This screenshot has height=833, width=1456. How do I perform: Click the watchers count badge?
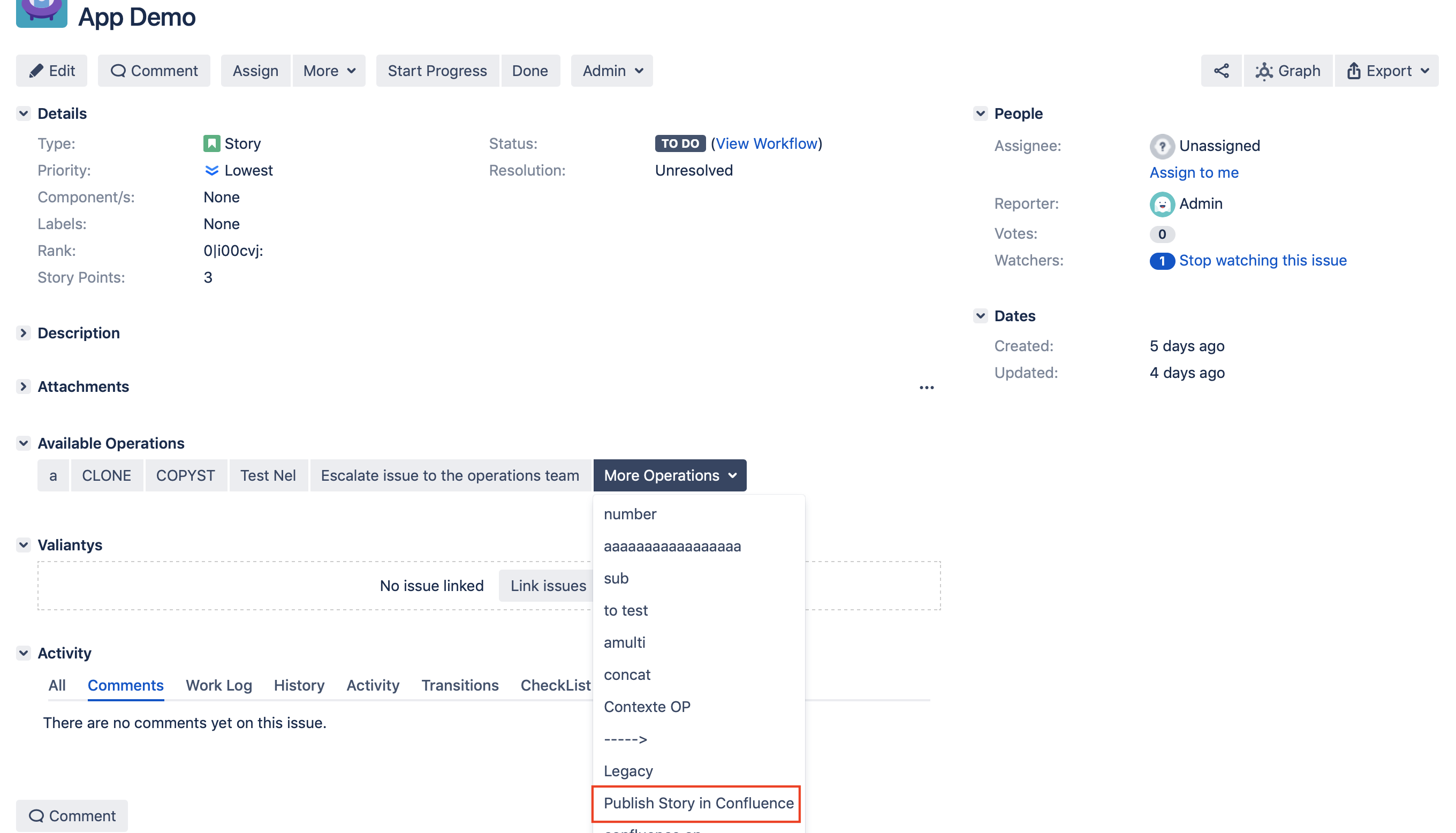tap(1162, 261)
